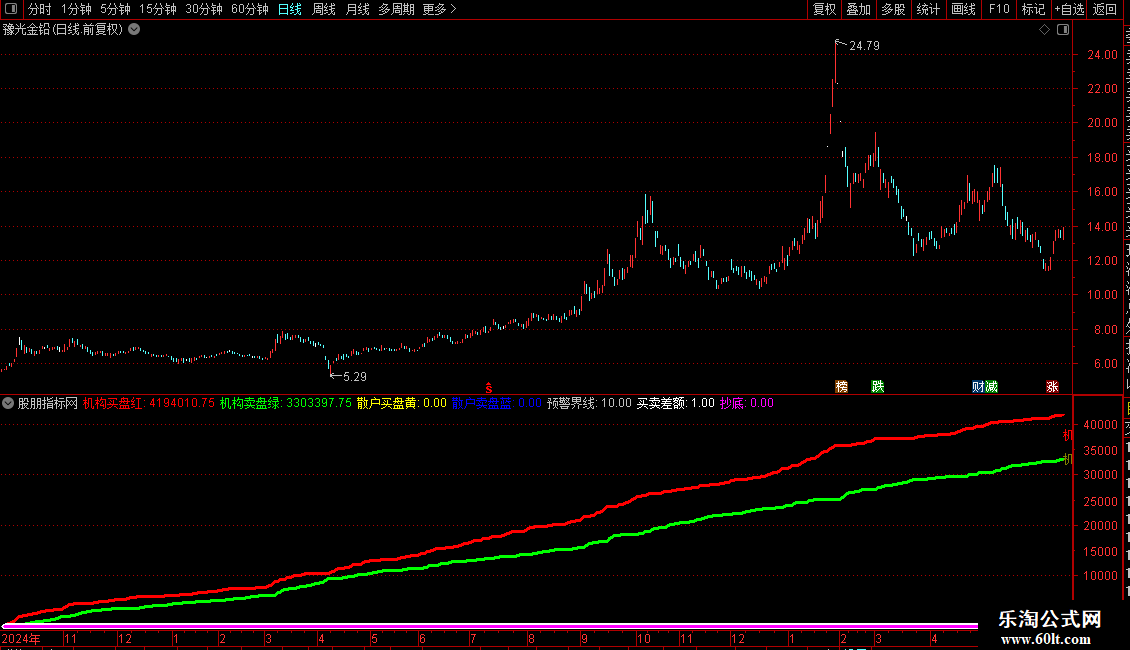Click the 40000 indicator axis label

[1100, 425]
